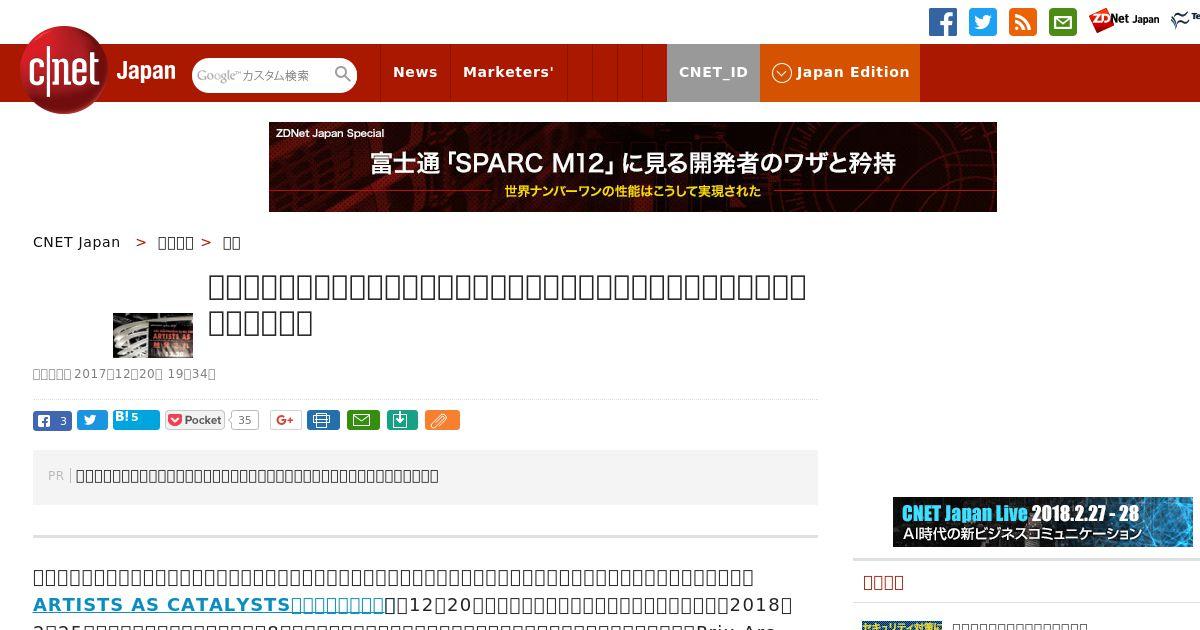This screenshot has width=1200, height=630.
Task: Click the CNET Japan breadcrumb link
Action: [76, 242]
